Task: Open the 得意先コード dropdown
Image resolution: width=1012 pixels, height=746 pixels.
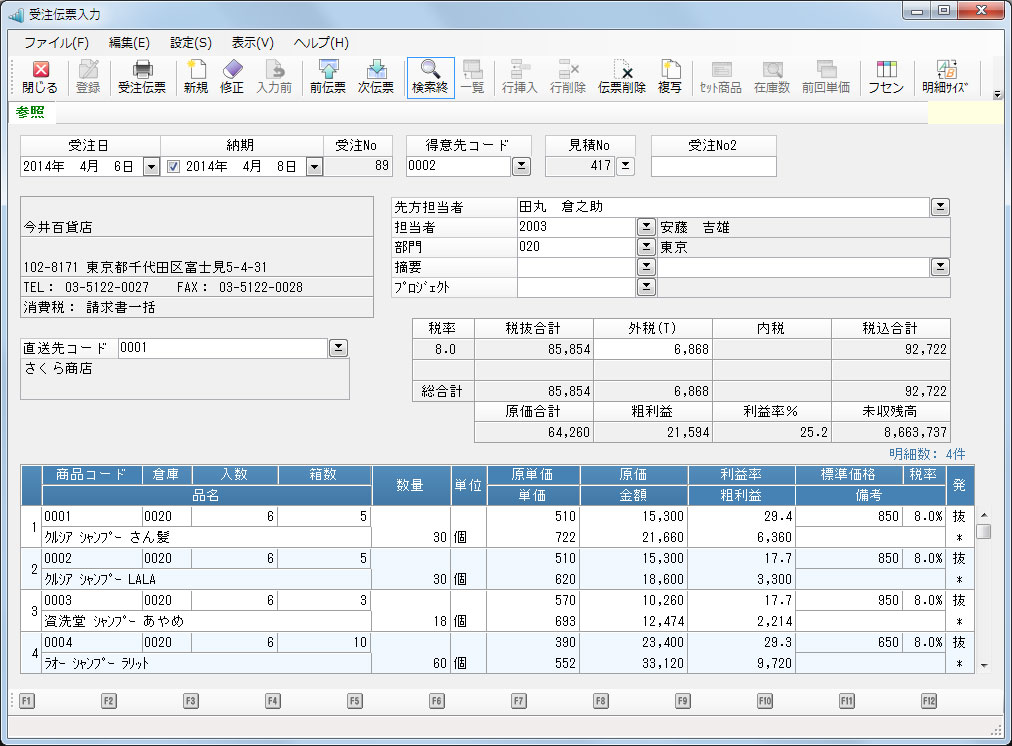Action: point(521,167)
